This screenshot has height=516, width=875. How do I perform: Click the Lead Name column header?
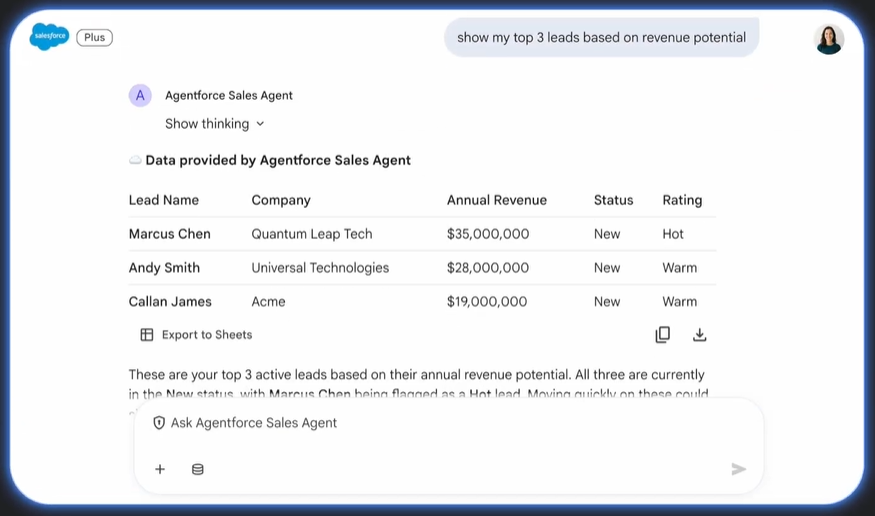coord(164,200)
